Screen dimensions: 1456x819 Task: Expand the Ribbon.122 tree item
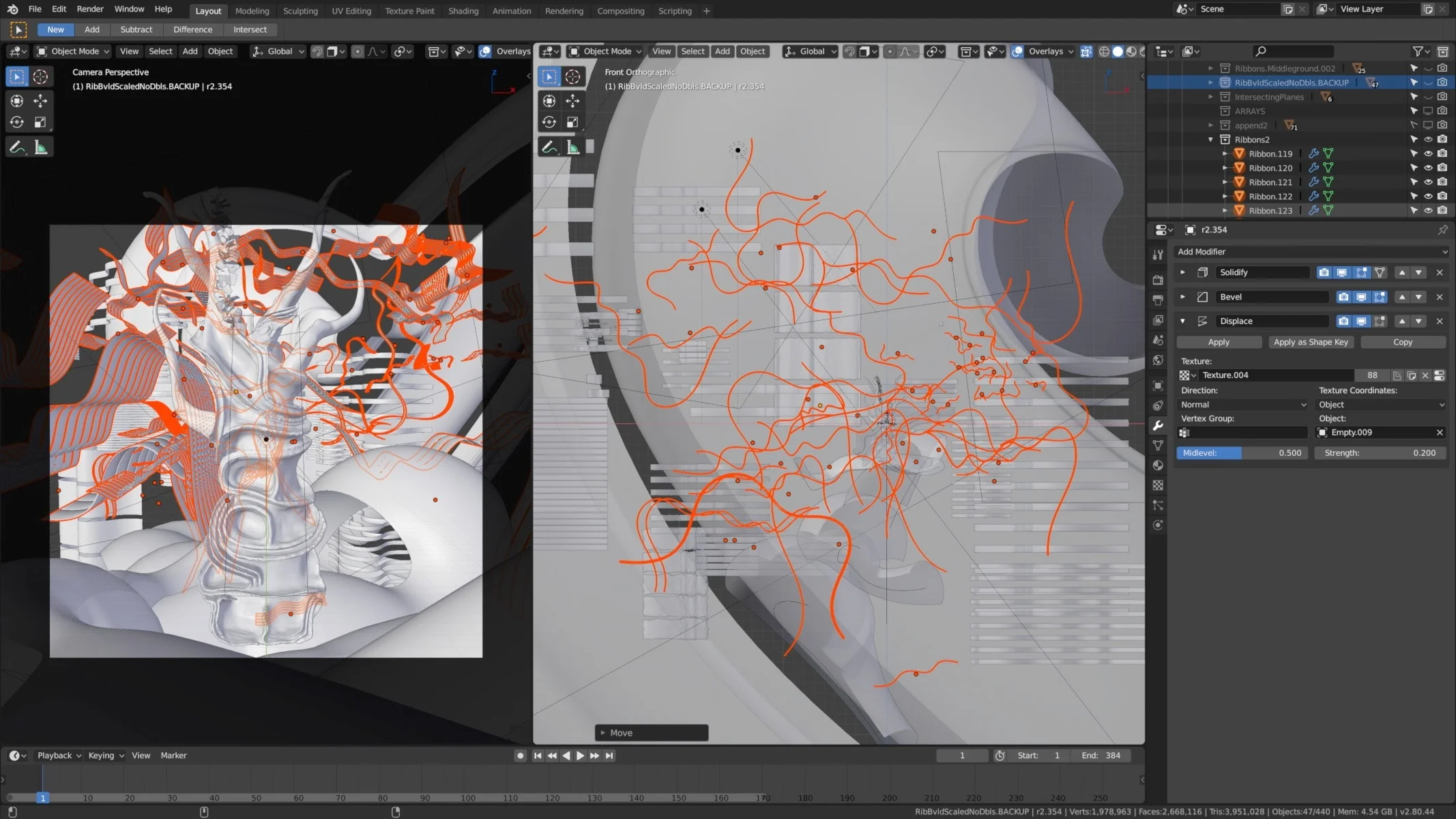coord(1225,197)
